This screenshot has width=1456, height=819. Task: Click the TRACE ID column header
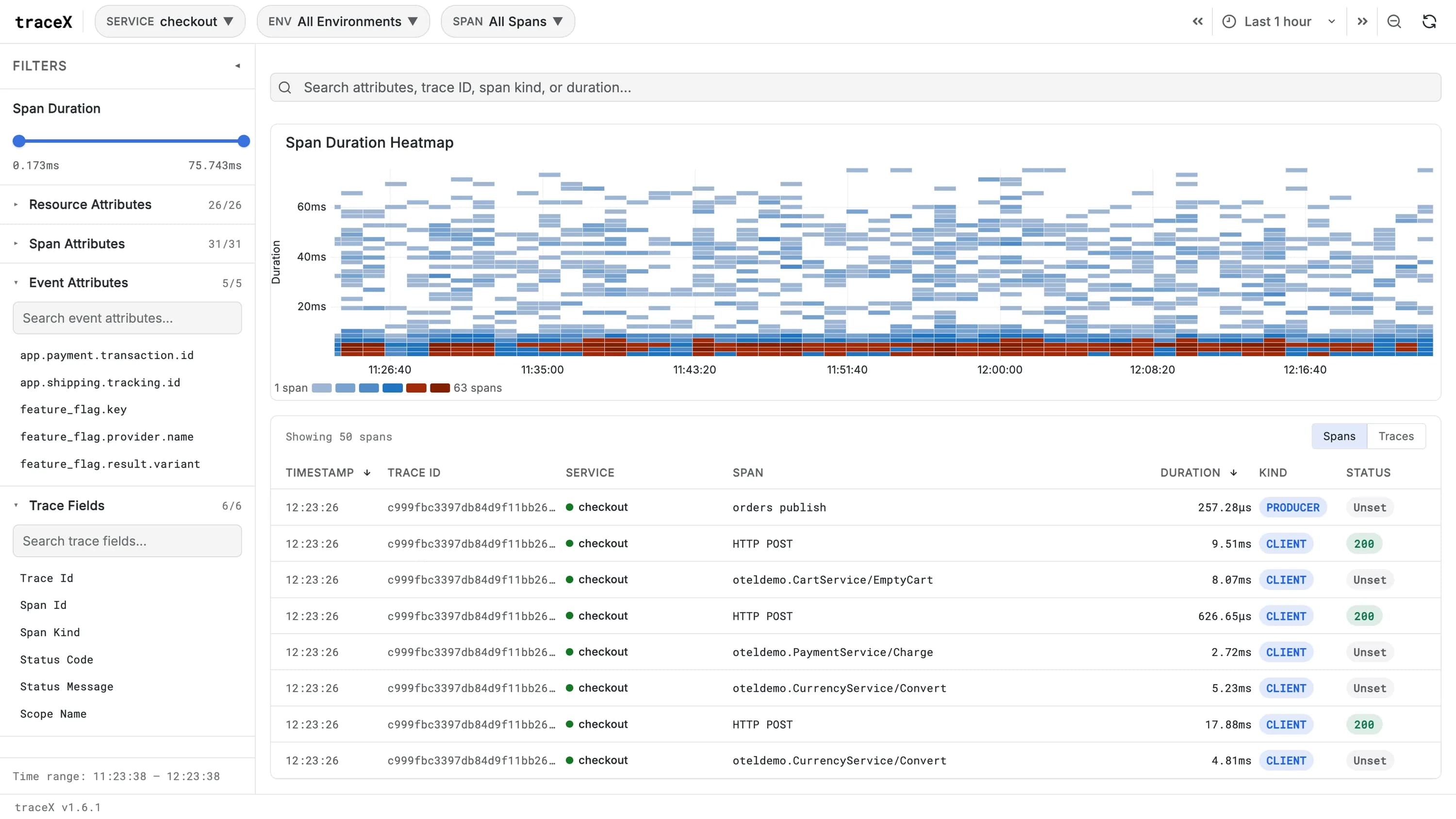(x=414, y=473)
